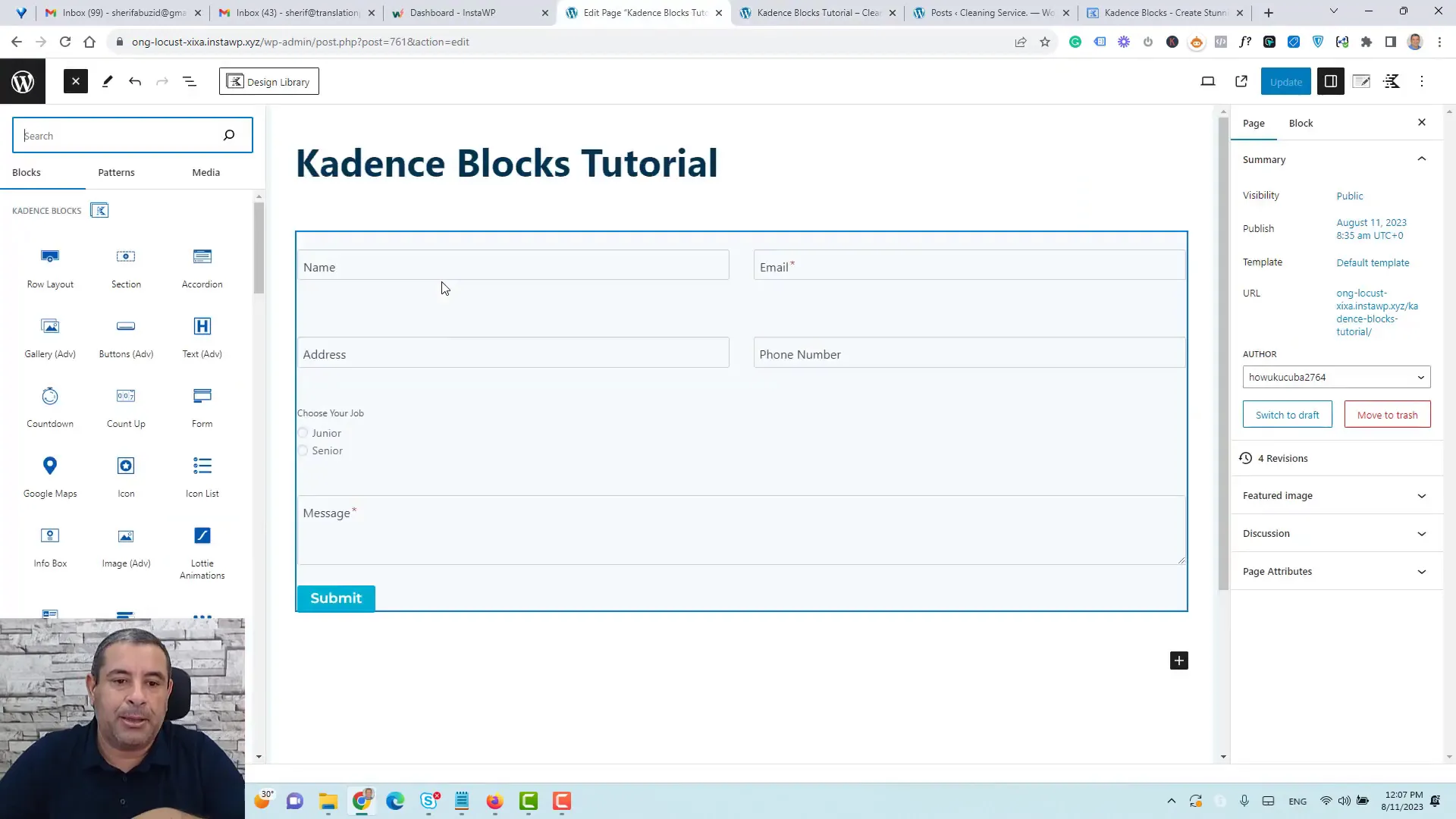Viewport: 1456px width, 819px height.
Task: Click the Name input field
Action: (x=514, y=267)
